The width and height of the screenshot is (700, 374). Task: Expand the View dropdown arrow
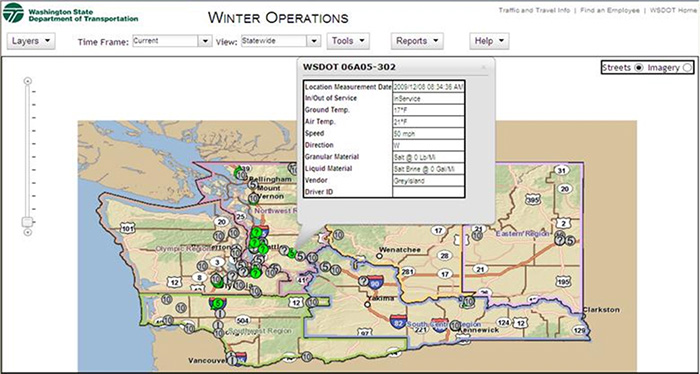tap(314, 41)
